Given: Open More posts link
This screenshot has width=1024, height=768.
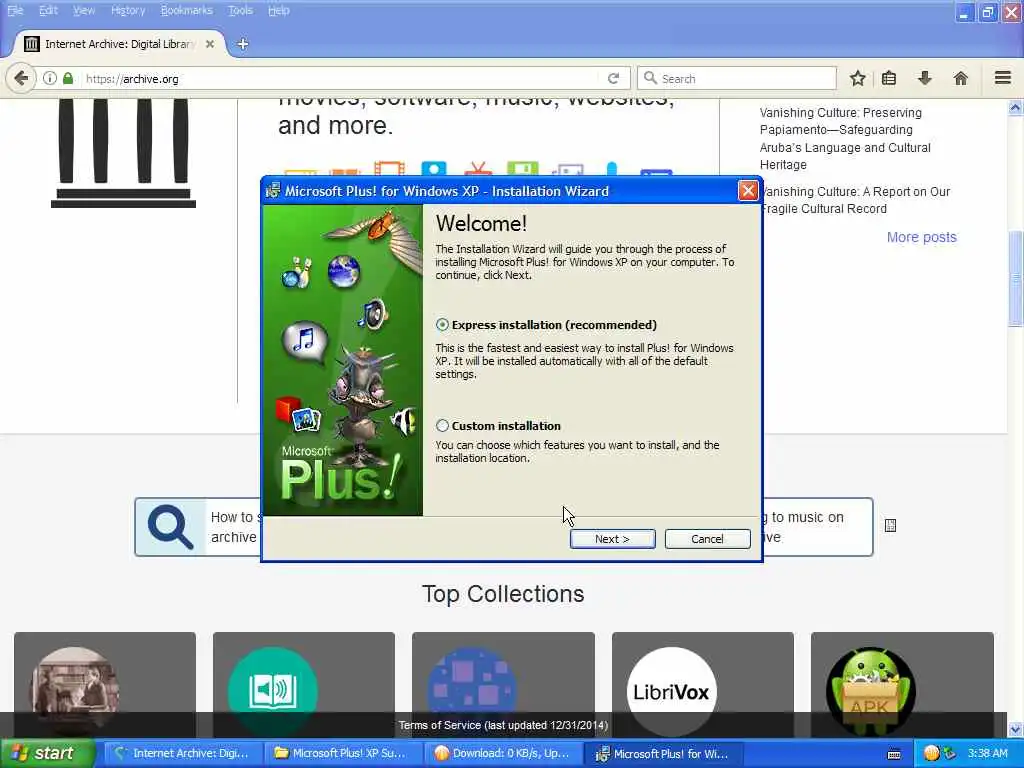Looking at the screenshot, I should pyautogui.click(x=921, y=237).
